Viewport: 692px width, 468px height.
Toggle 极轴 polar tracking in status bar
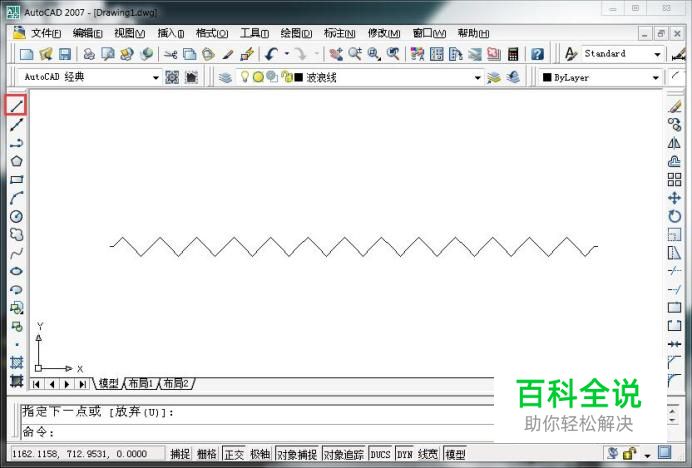(x=260, y=454)
